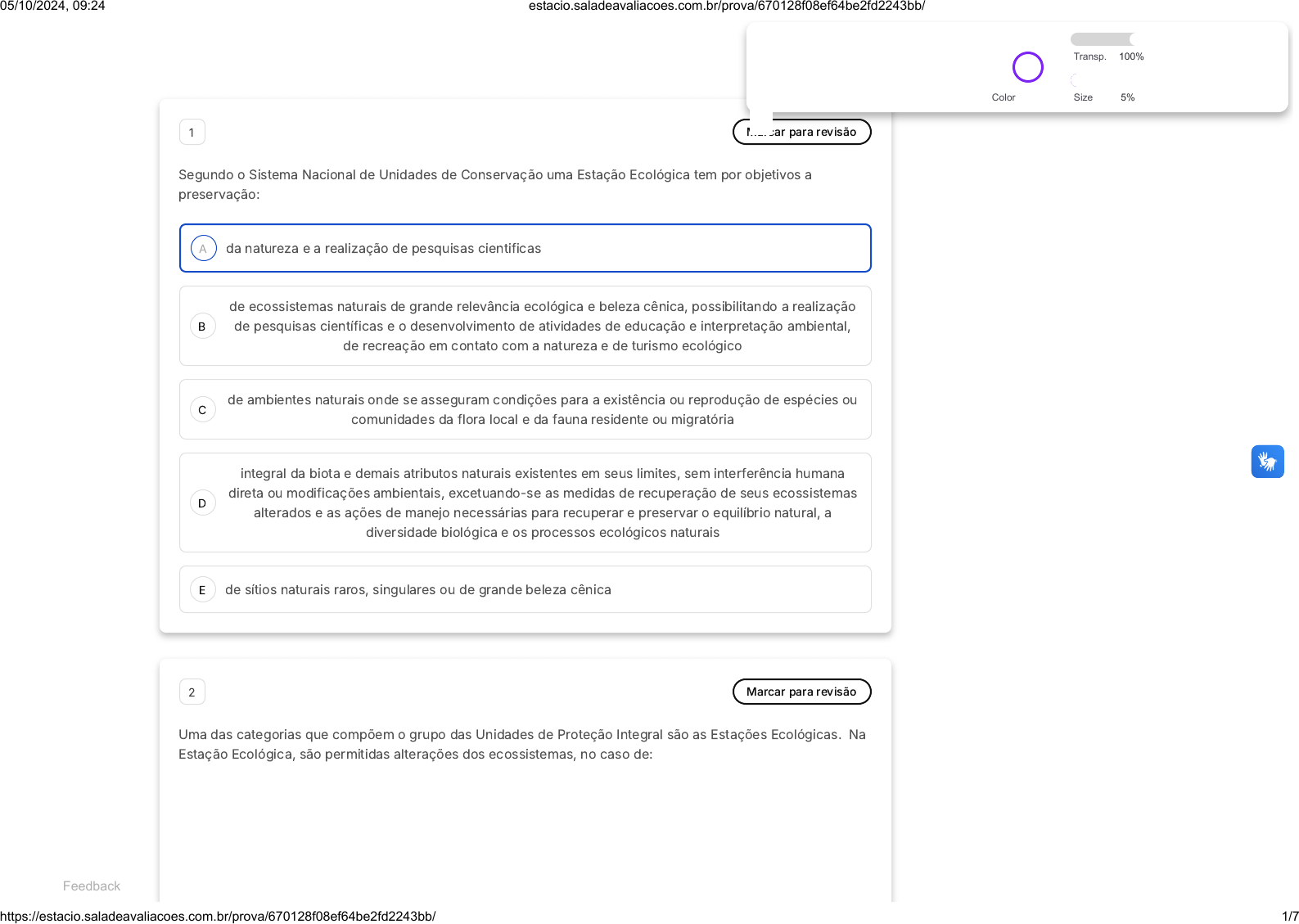Open the sign language accessibility widget
The height and width of the screenshot is (924, 1299).
(x=1266, y=462)
